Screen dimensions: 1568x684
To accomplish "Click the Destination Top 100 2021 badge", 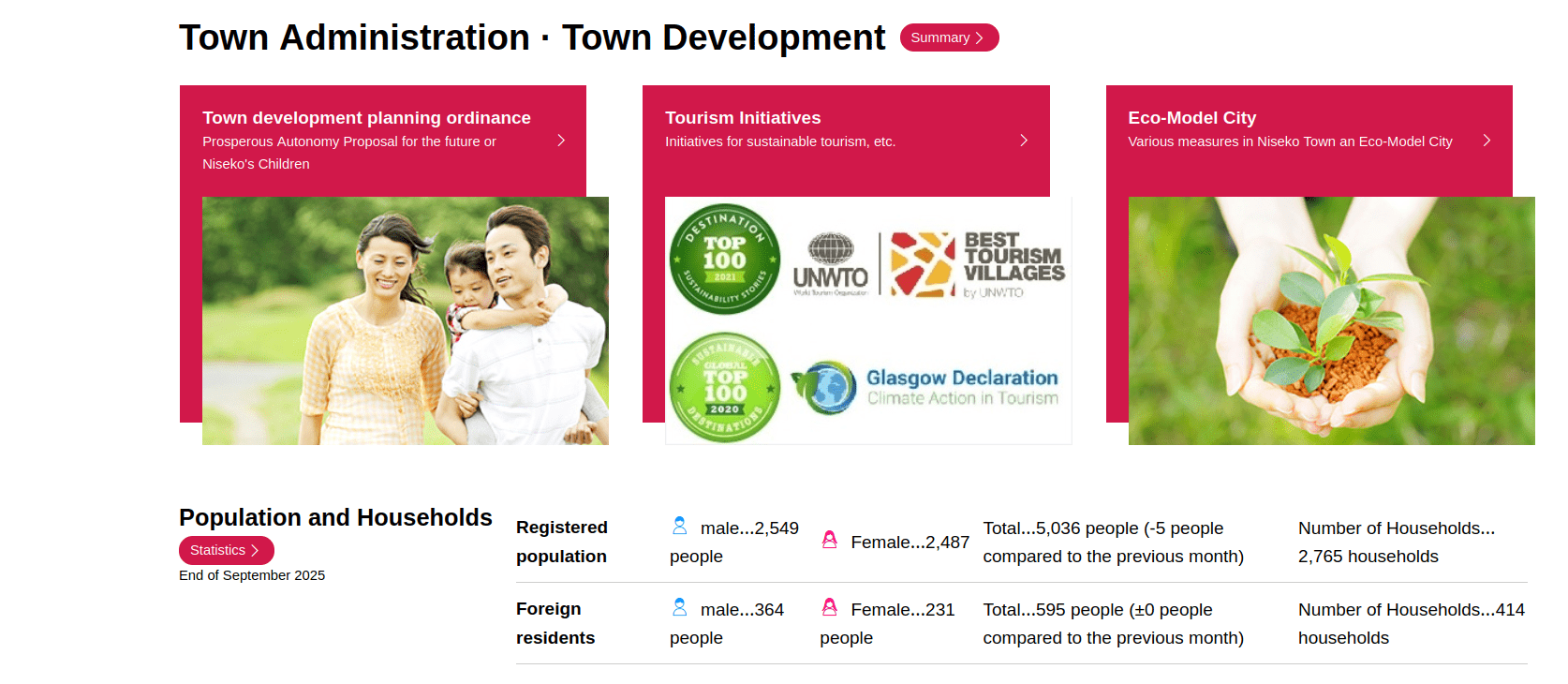I will [725, 260].
